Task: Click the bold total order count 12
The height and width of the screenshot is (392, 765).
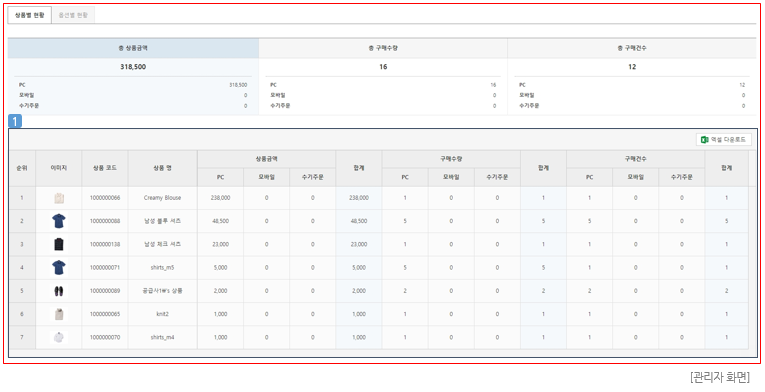Action: pyautogui.click(x=632, y=67)
